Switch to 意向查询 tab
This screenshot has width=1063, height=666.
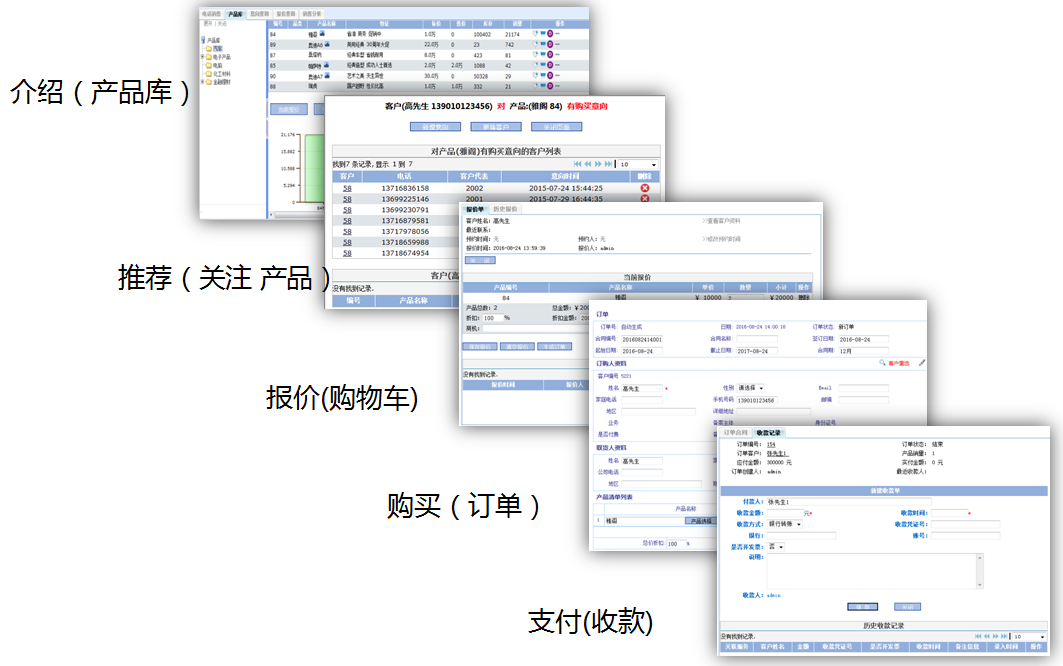(x=259, y=14)
